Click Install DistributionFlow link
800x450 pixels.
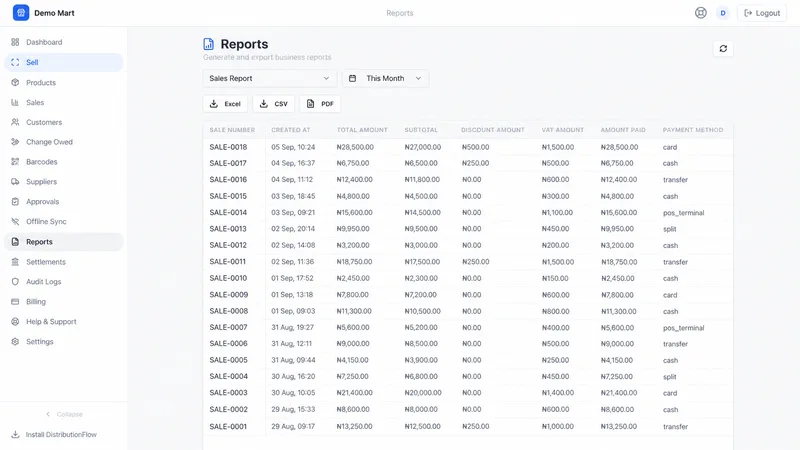pos(61,434)
